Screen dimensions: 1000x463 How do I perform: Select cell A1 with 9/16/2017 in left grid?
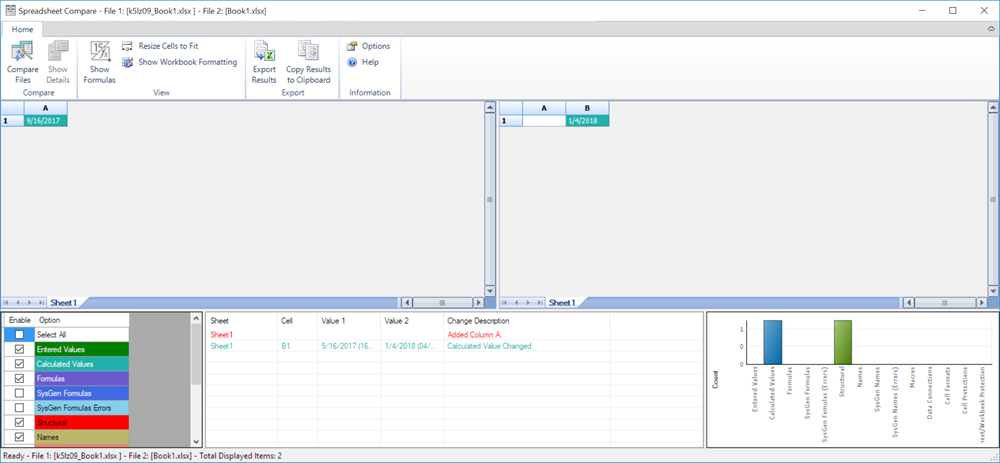[45, 120]
